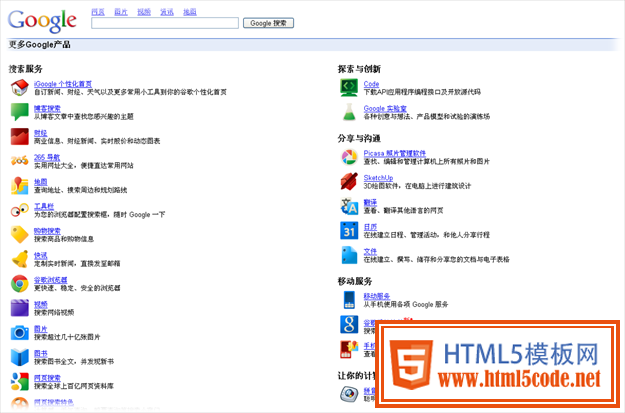Follow the 财经 link
This screenshot has width=625, height=413.
pyautogui.click(x=41, y=133)
